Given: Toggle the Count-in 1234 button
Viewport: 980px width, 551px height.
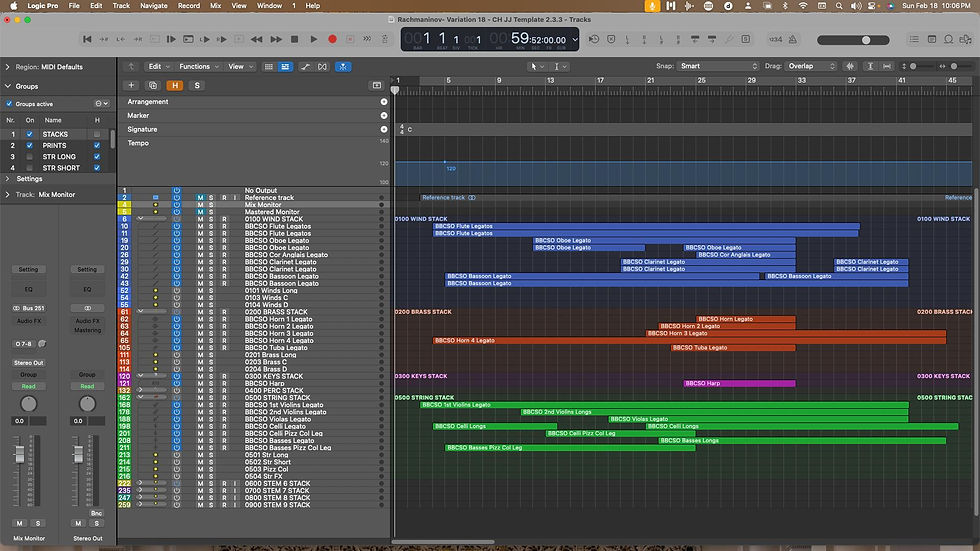Looking at the screenshot, I should click(776, 39).
